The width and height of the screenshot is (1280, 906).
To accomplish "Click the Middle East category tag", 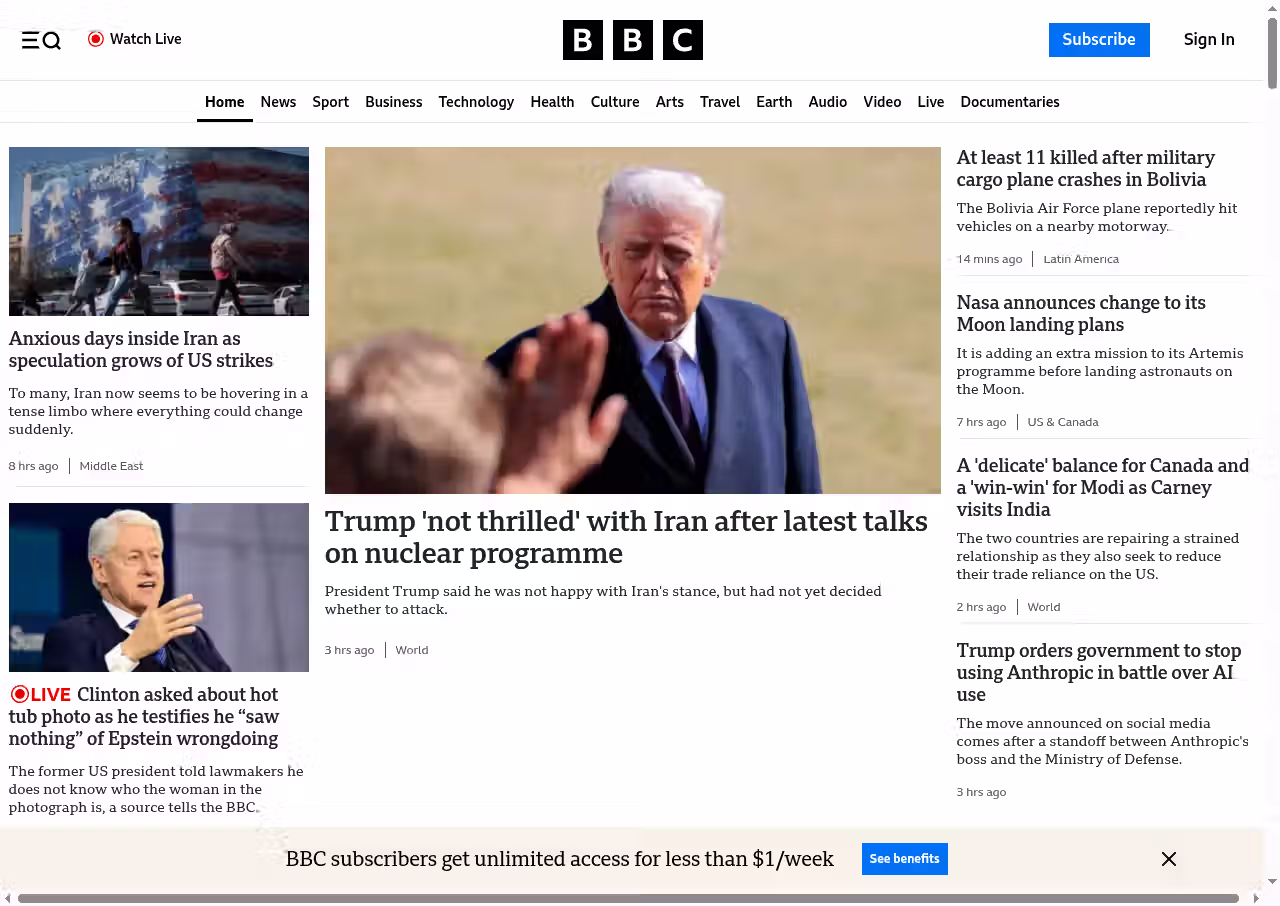I will 111,466.
